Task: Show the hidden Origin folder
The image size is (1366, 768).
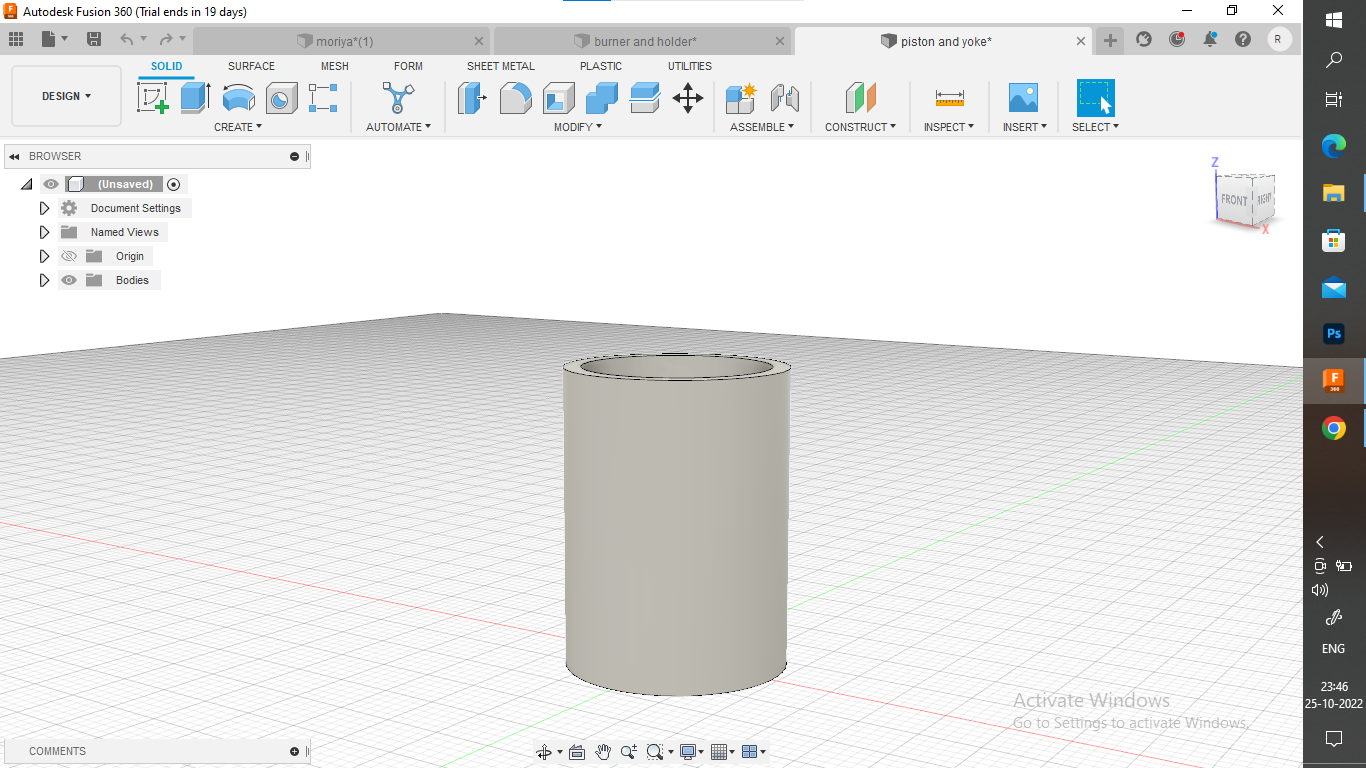Action: pos(69,257)
